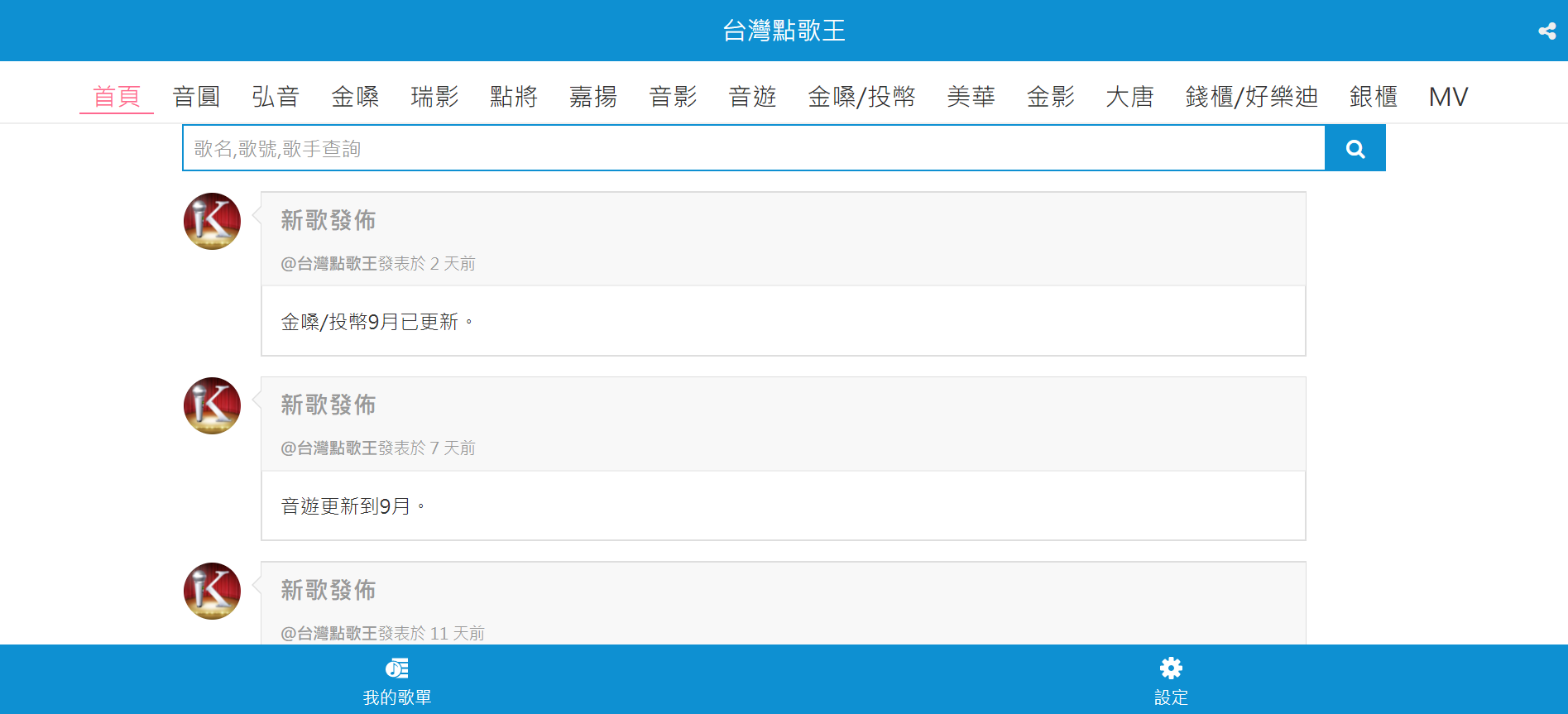Select the 音影 tab
The width and height of the screenshot is (1568, 714).
click(673, 97)
